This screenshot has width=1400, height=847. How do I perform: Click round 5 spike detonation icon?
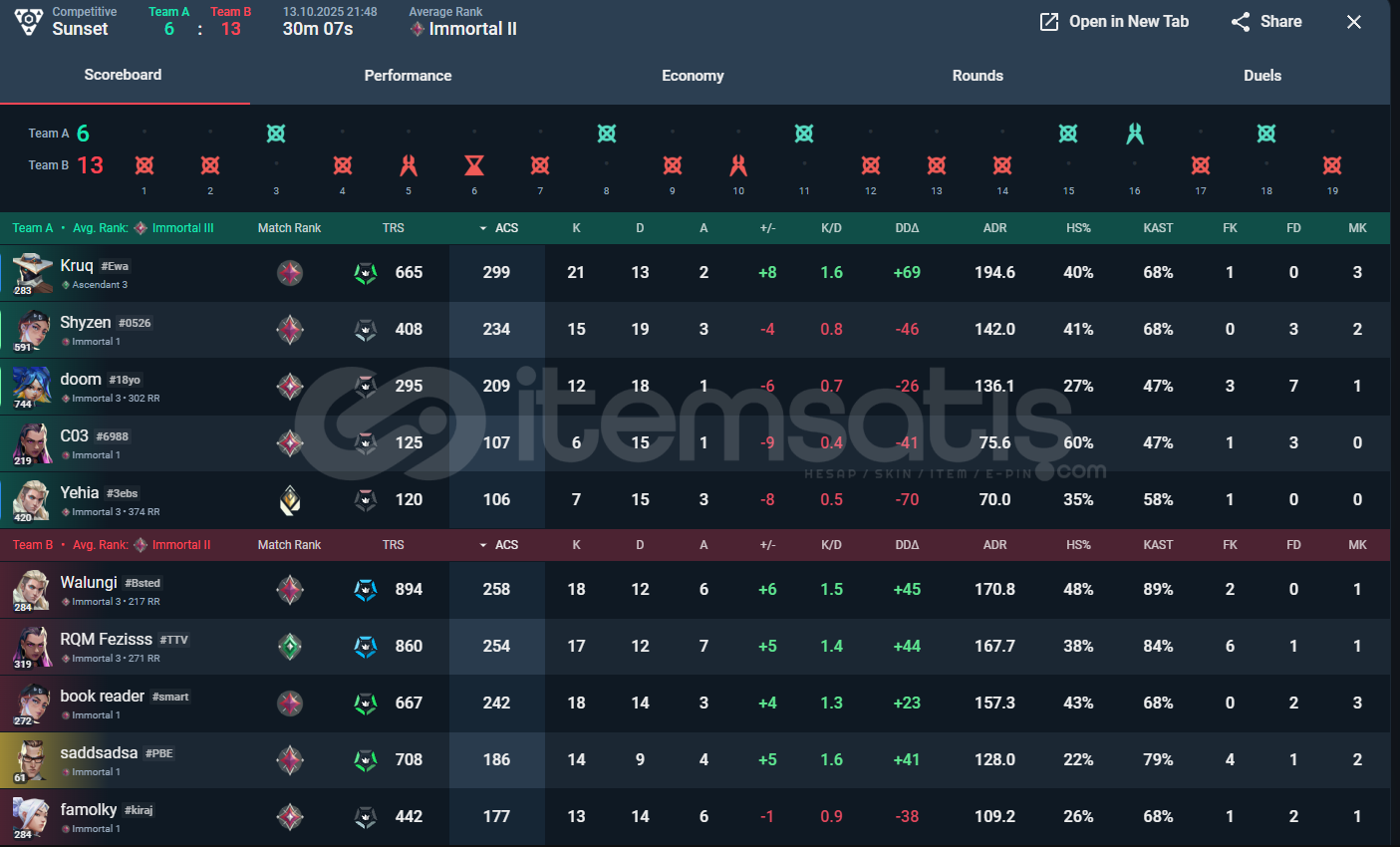(x=409, y=165)
